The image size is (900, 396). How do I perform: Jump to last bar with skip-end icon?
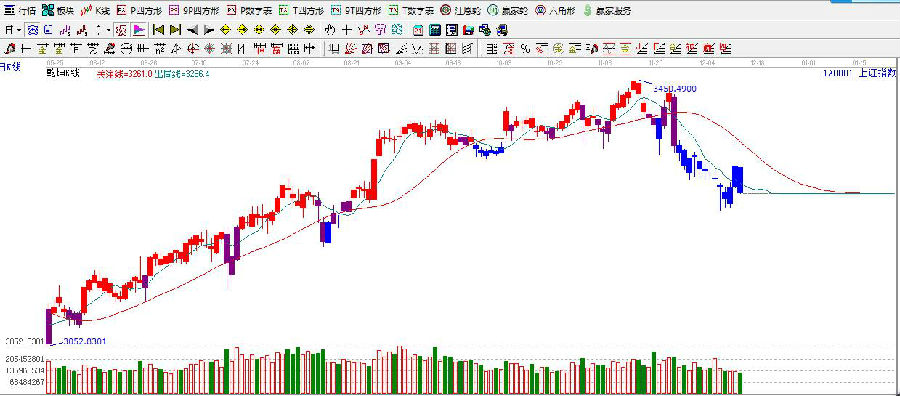coord(175,30)
